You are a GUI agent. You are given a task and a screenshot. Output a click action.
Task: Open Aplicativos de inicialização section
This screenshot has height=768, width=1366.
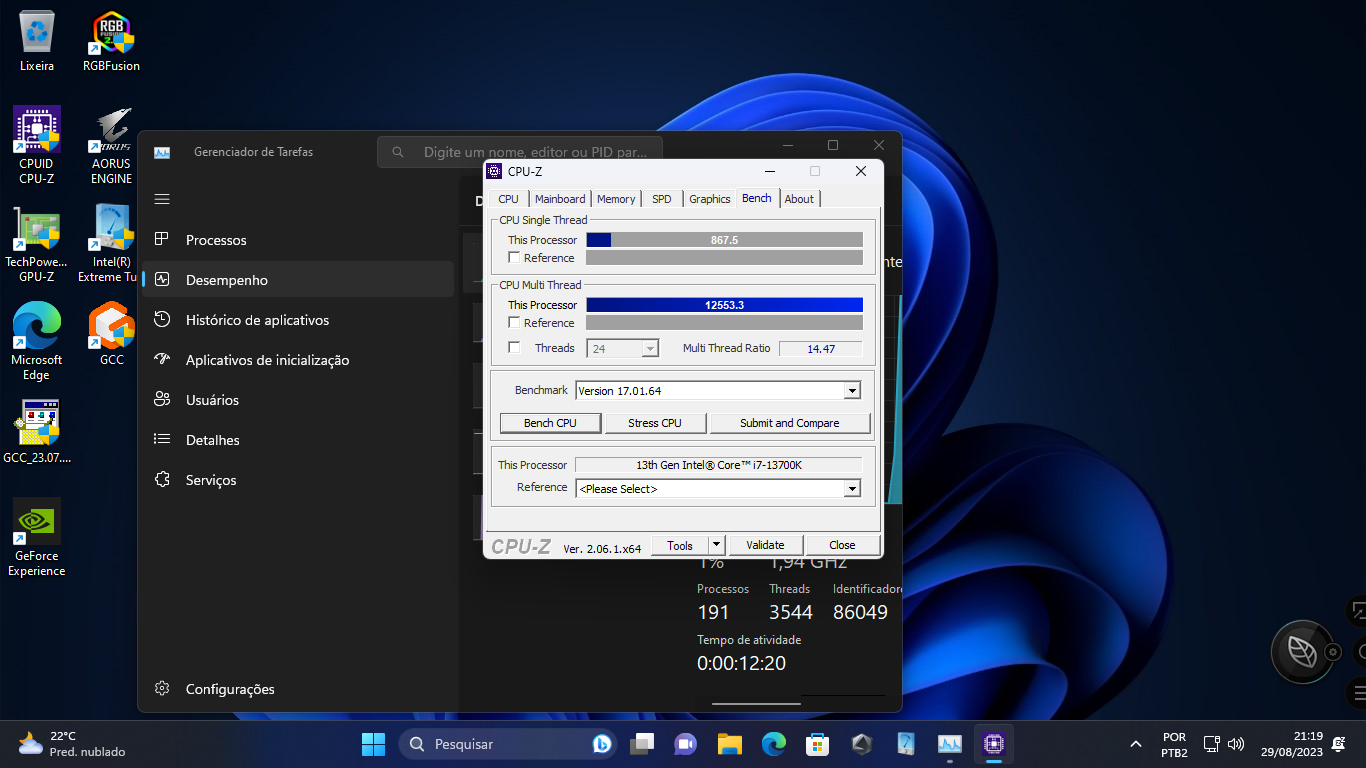[298, 360]
